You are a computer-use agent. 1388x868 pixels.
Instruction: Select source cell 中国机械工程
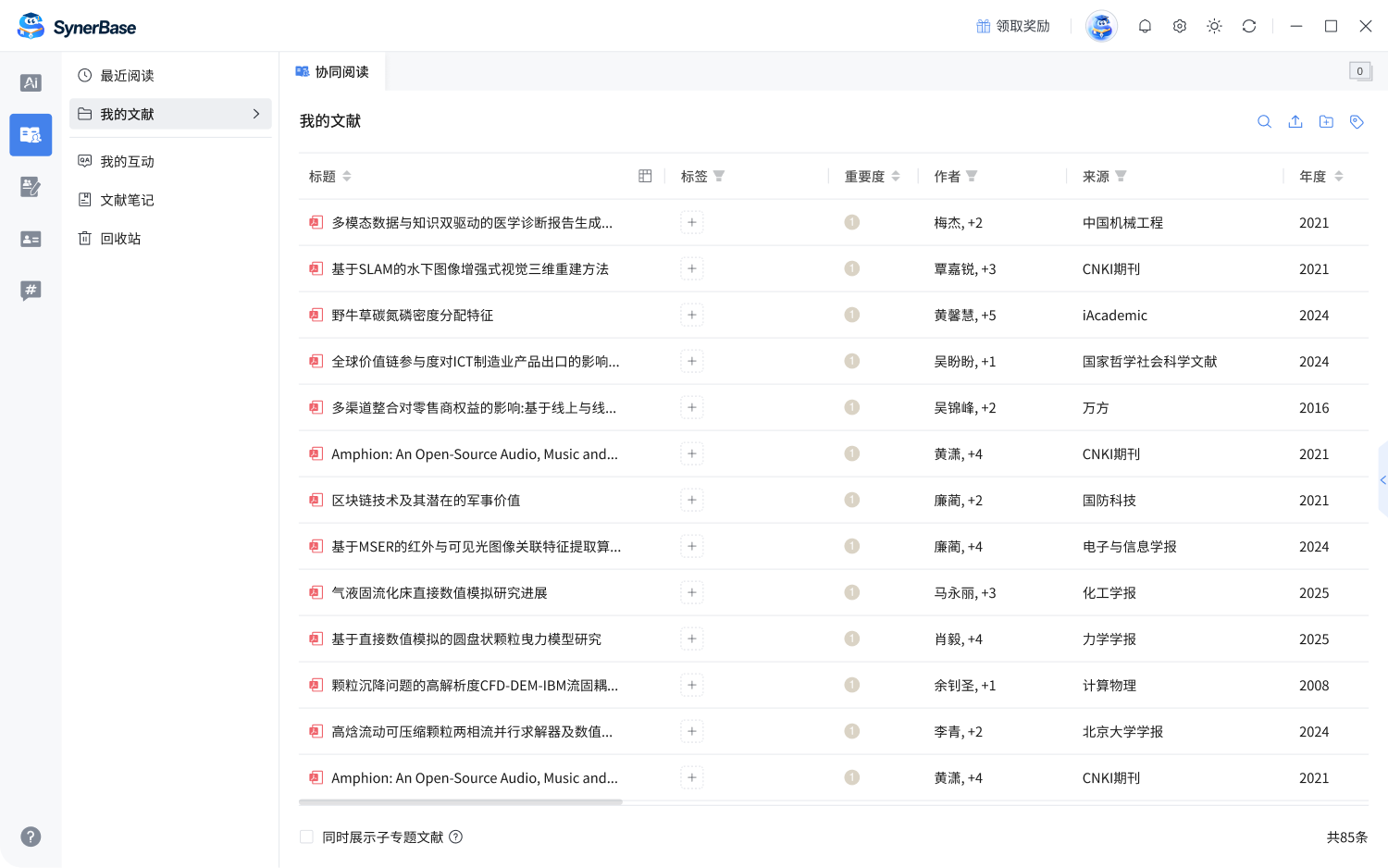point(1122,222)
